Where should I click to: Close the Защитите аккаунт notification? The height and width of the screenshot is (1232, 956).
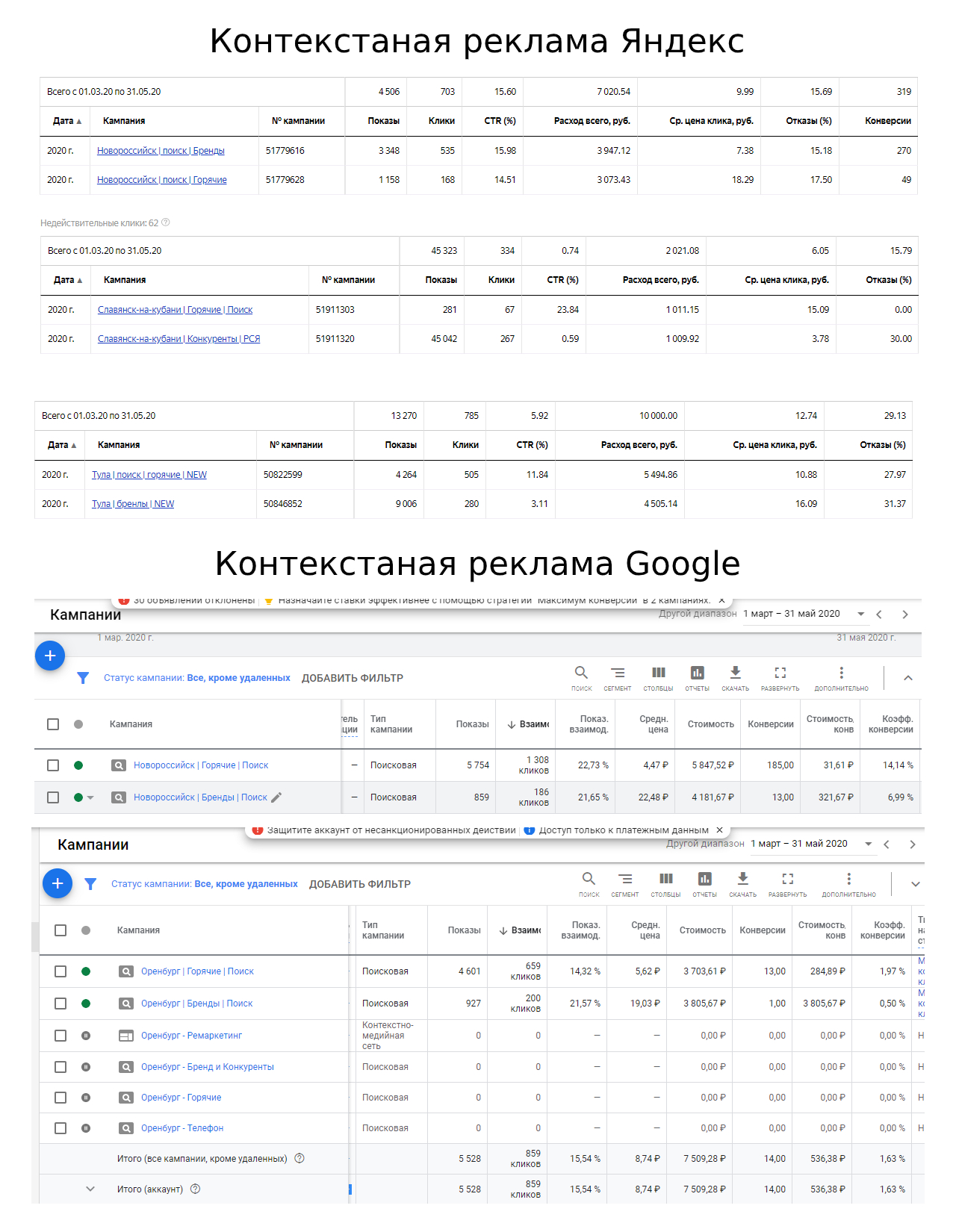tap(719, 830)
